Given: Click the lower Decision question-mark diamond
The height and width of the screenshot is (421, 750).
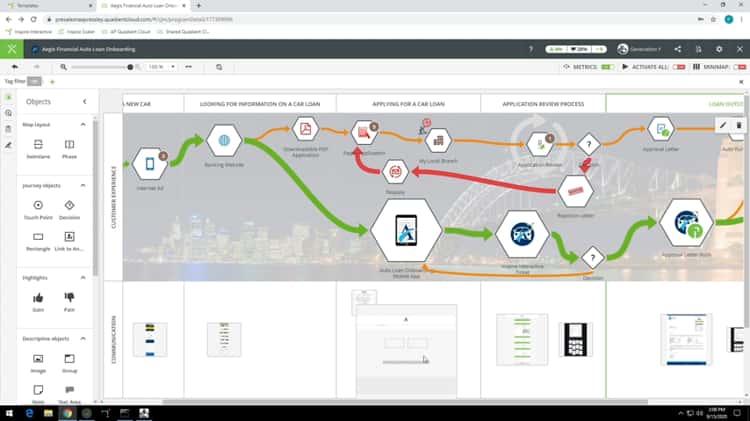Looking at the screenshot, I should click(593, 258).
